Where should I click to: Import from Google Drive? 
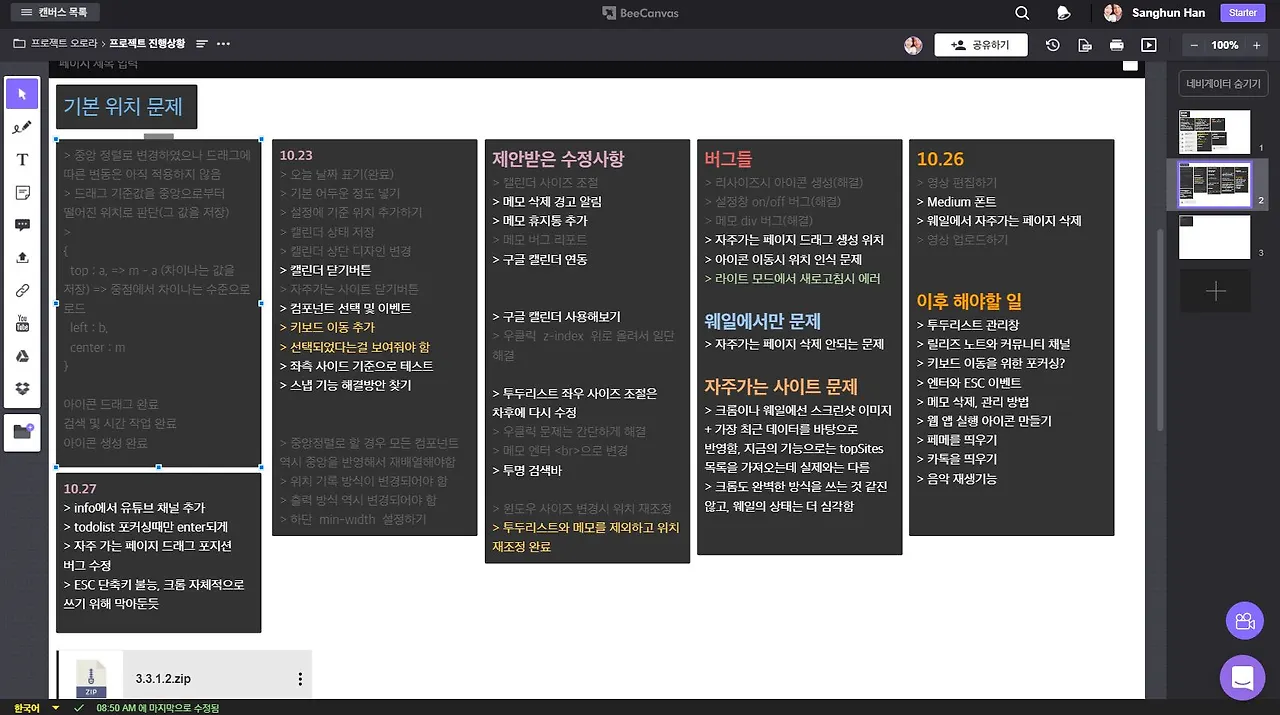tap(22, 356)
